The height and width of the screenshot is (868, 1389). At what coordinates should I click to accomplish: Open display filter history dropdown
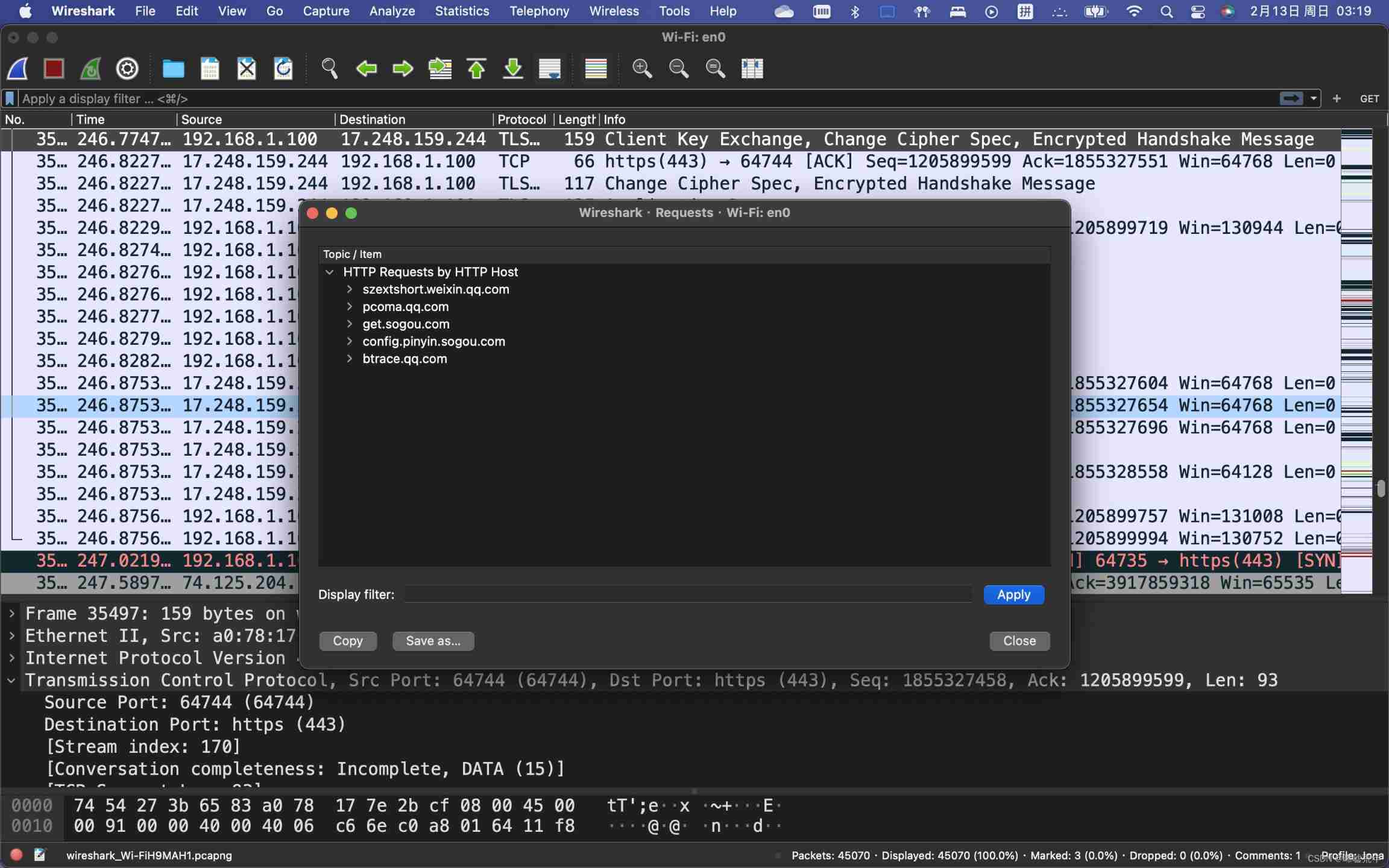click(x=1314, y=98)
